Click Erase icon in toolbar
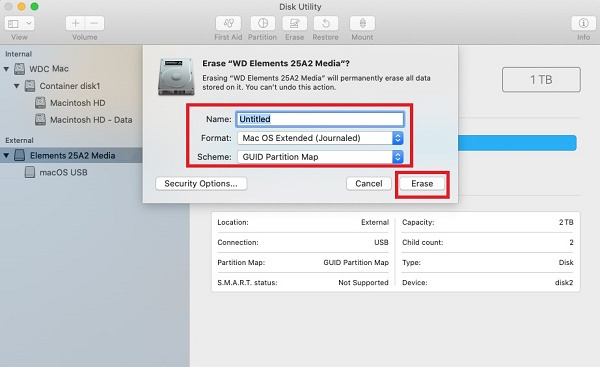Viewport: 600px width, 367px height. (x=295, y=24)
